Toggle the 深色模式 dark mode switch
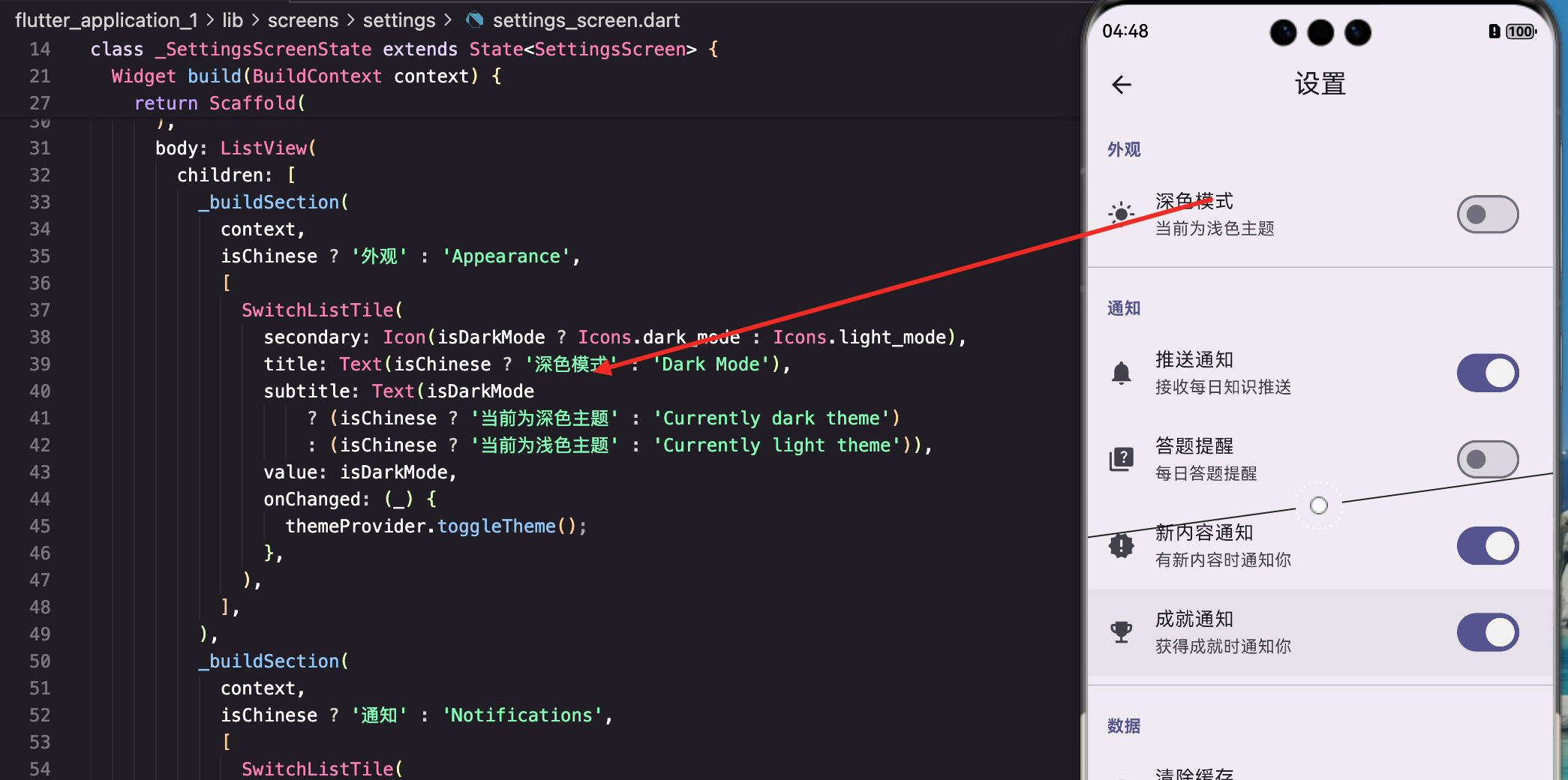The image size is (1568, 780). (1488, 214)
